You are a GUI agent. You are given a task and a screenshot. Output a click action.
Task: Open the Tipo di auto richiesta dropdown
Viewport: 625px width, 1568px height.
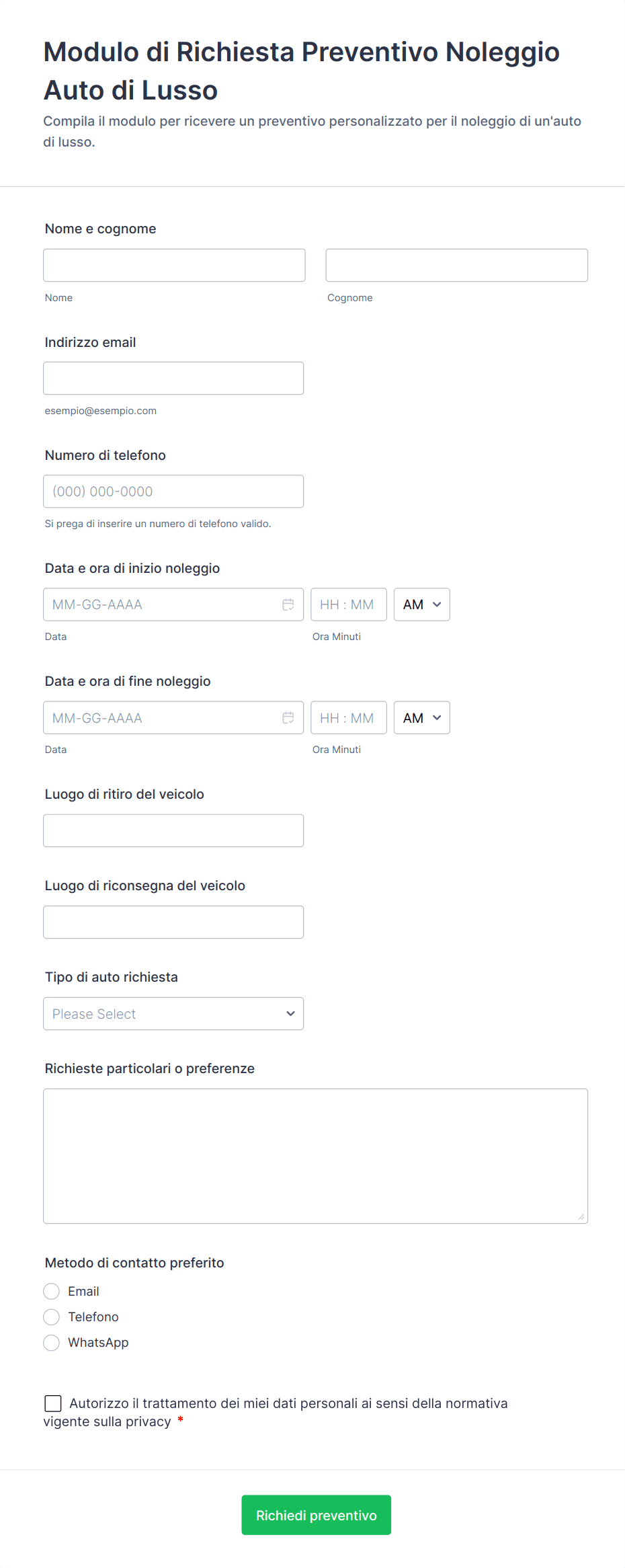tap(173, 1014)
